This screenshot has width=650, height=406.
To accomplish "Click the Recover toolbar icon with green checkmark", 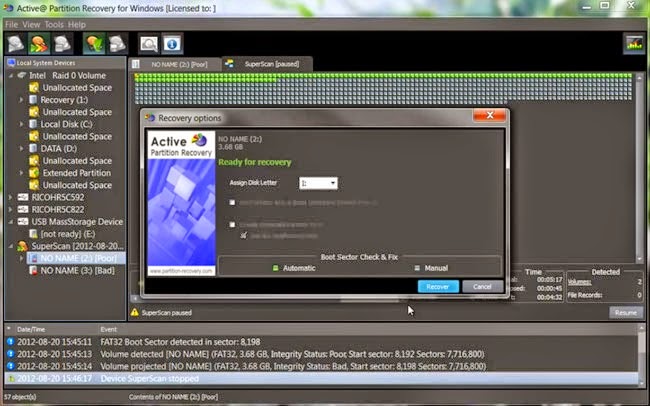I will point(94,44).
